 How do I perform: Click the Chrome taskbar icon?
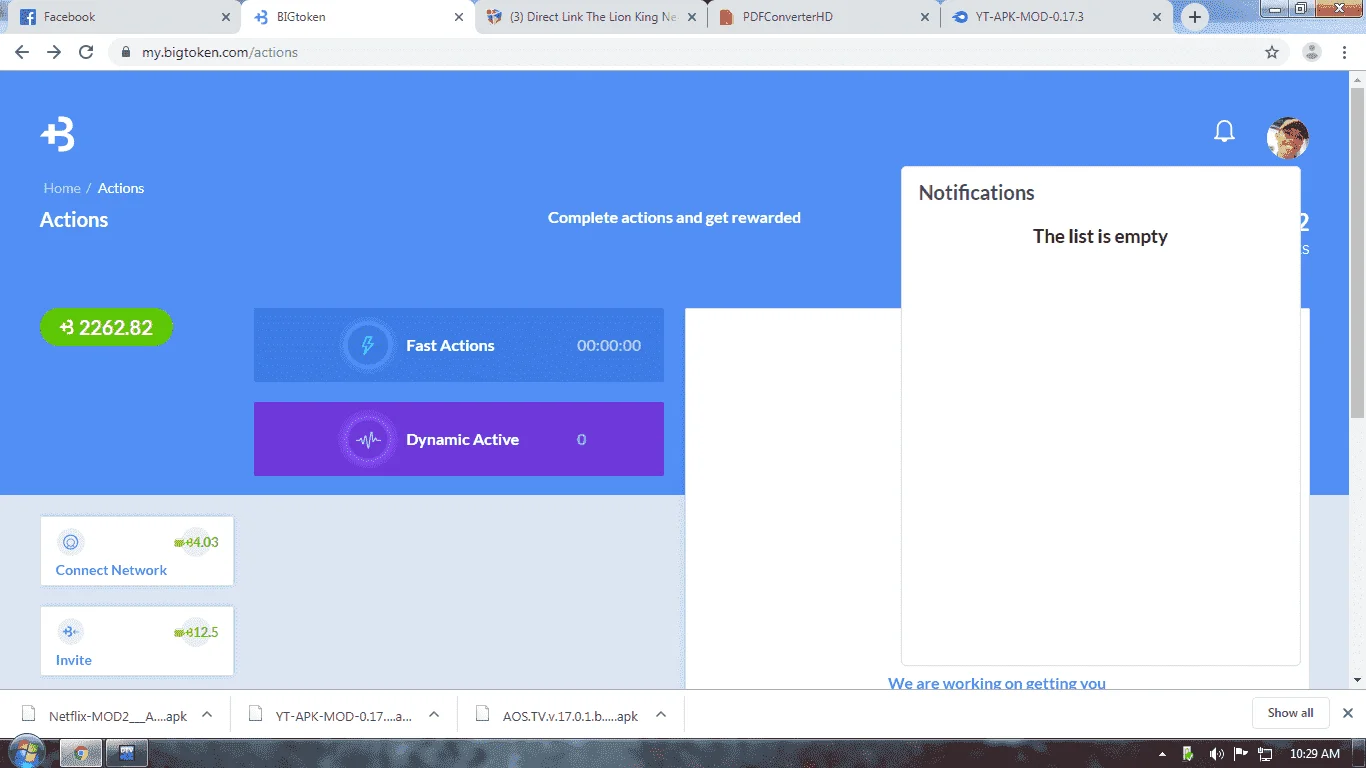81,753
